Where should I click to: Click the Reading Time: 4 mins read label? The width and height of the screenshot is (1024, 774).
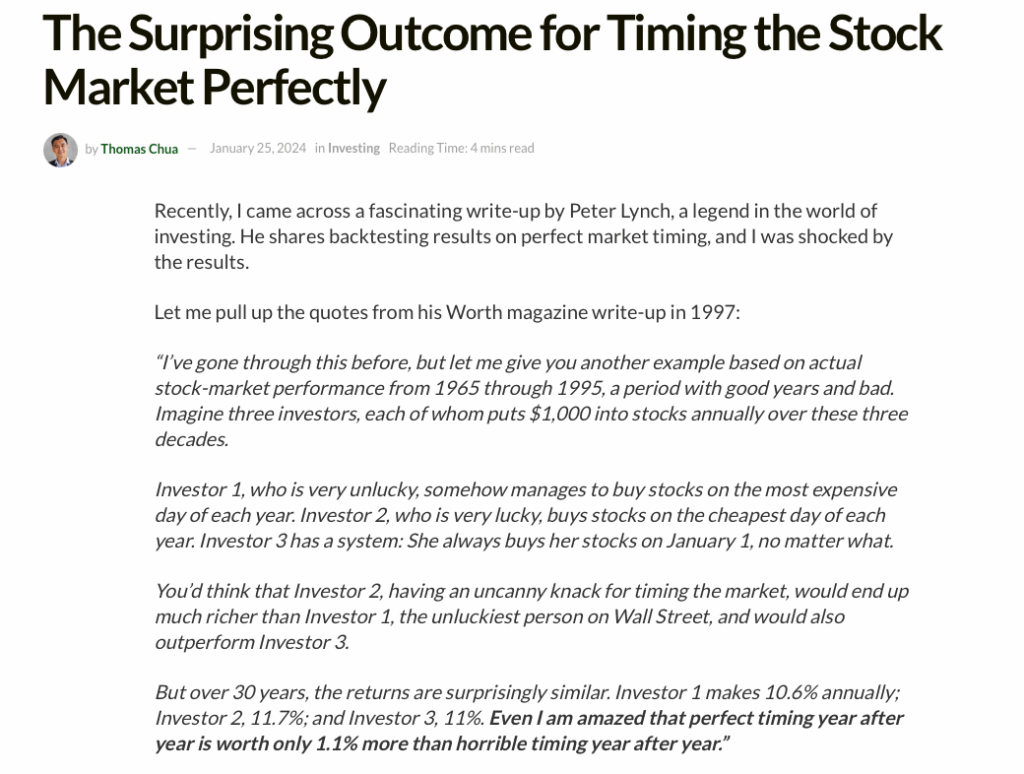(461, 148)
